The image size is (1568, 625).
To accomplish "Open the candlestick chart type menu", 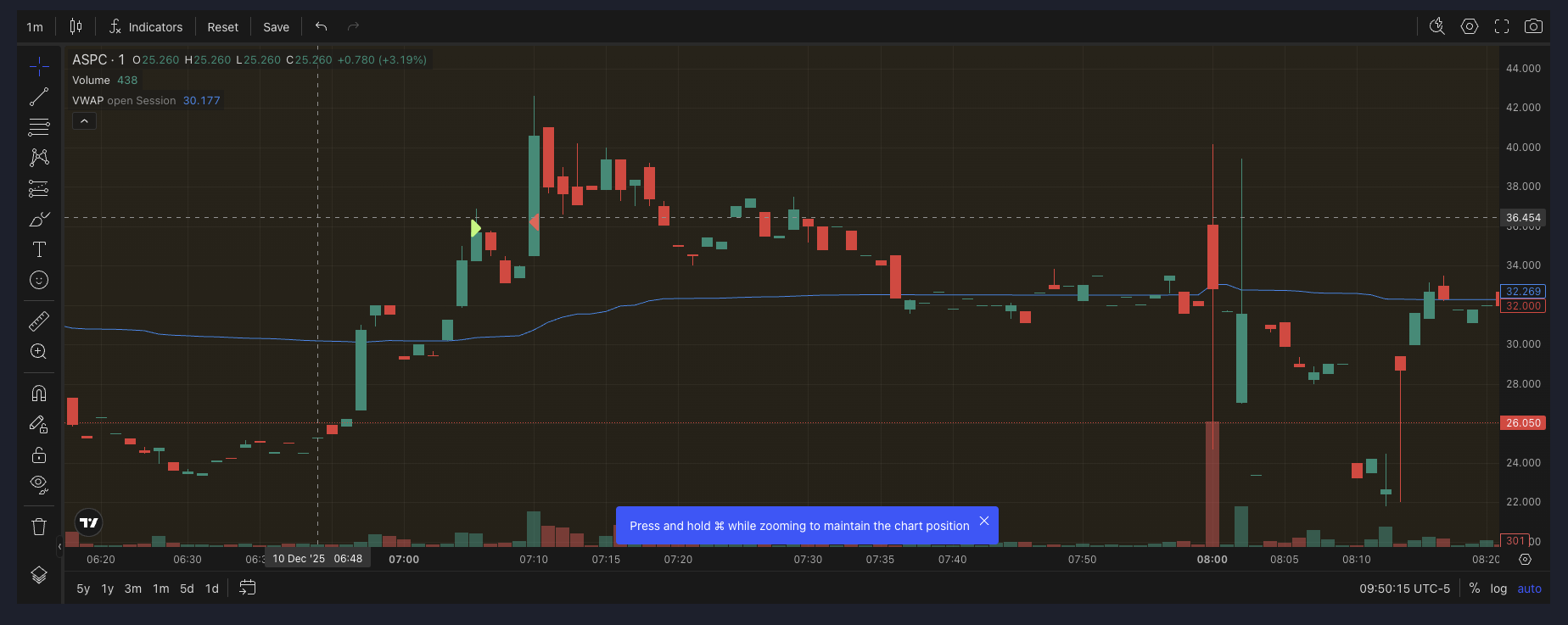I will point(76,26).
